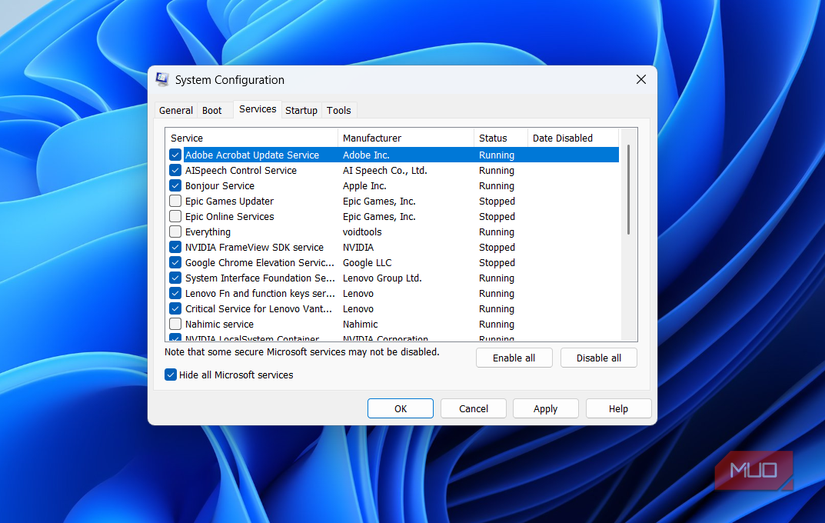Switch to the Boot tab
This screenshot has width=825, height=523.
(x=212, y=110)
